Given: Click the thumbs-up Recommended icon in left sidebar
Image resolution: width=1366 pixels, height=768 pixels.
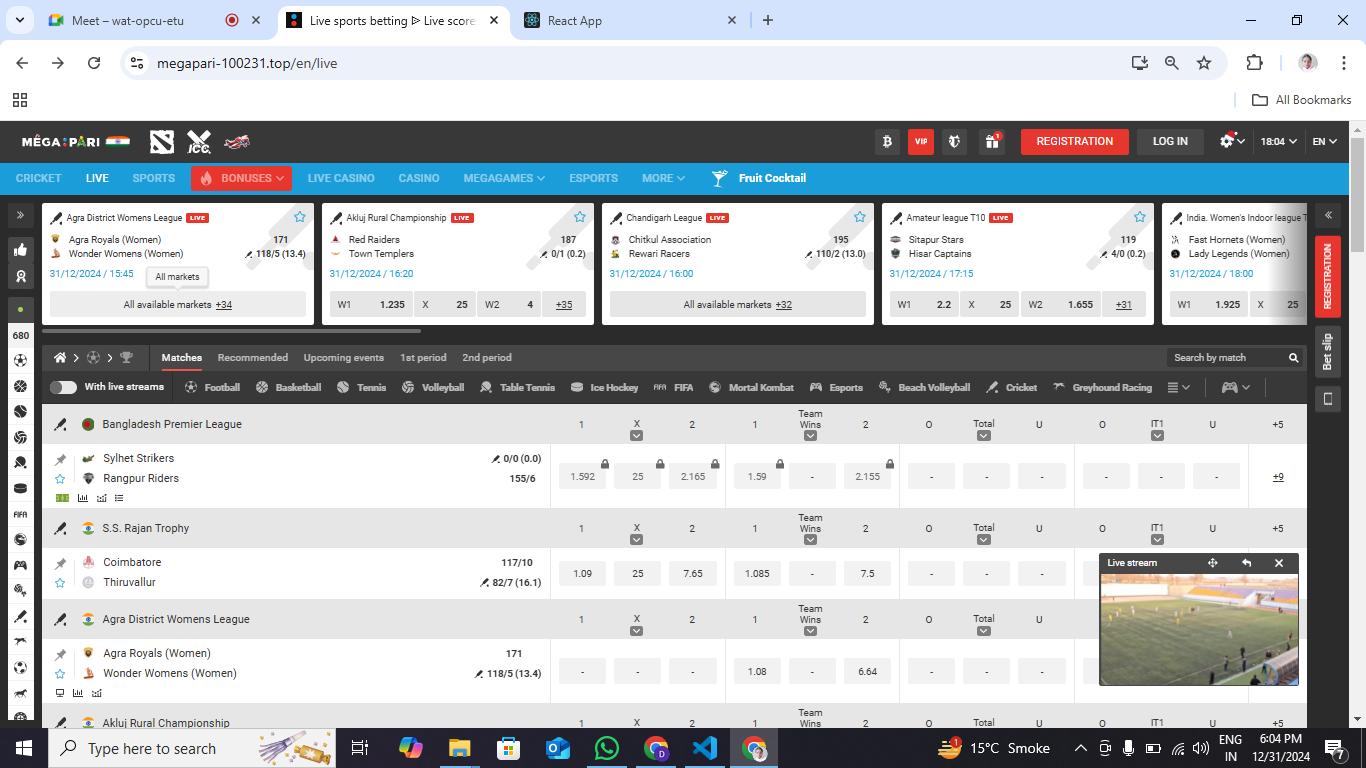Looking at the screenshot, I should (x=20, y=250).
